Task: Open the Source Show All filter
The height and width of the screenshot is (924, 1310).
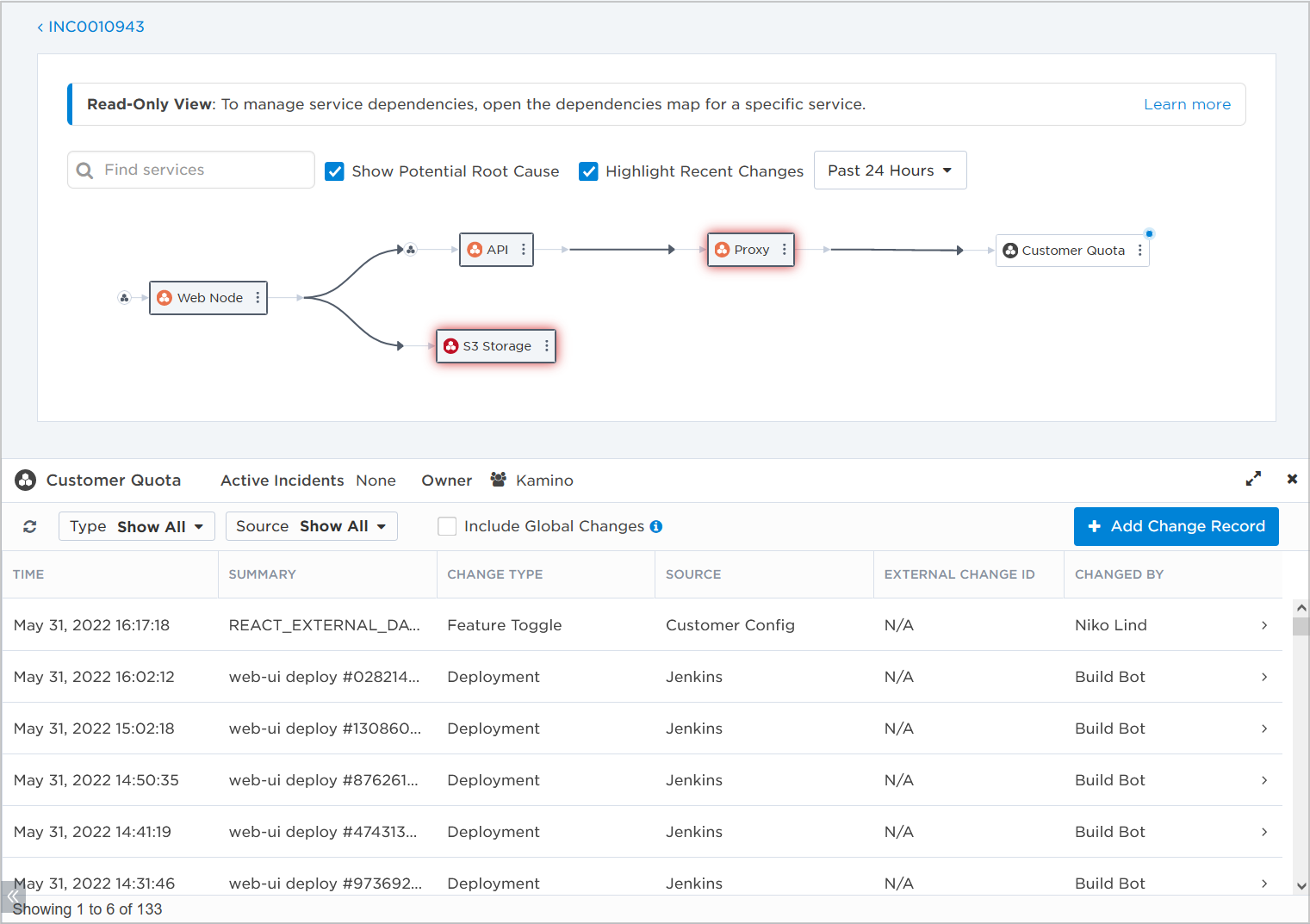Action: (x=311, y=526)
